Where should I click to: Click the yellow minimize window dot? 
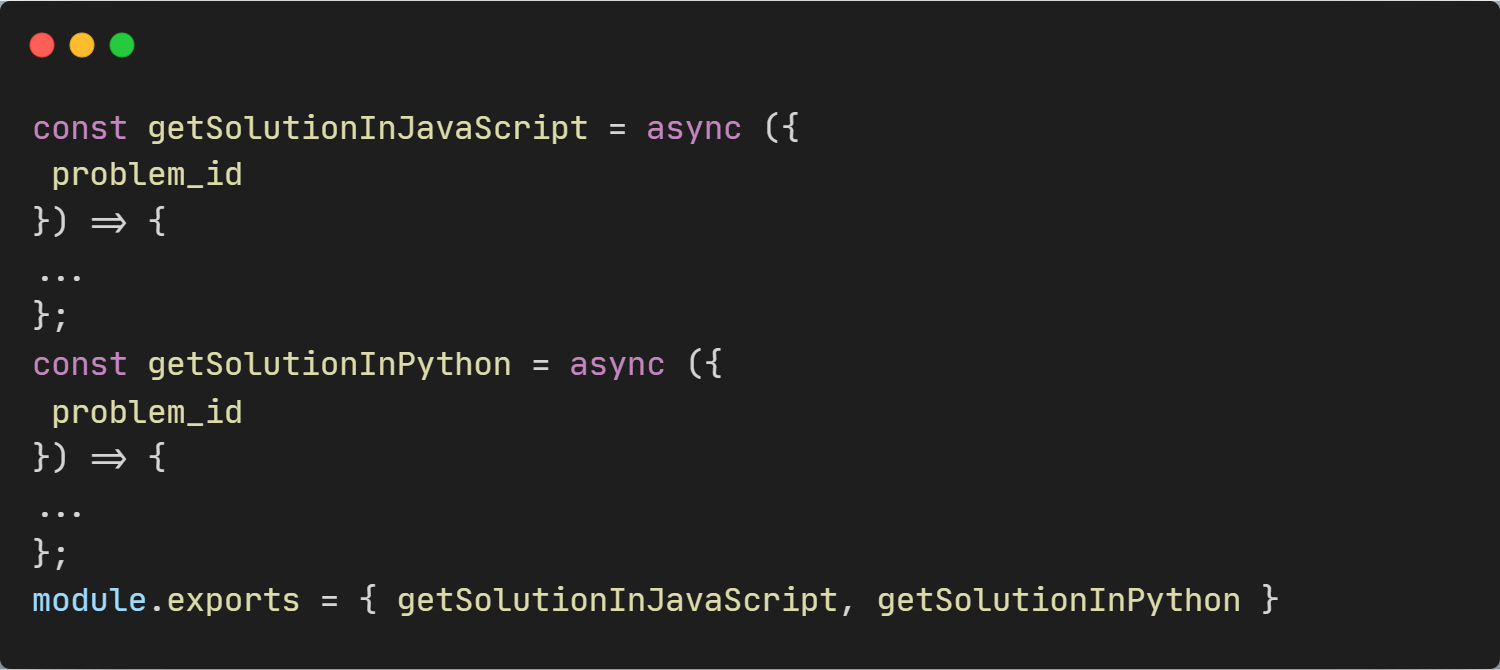pos(82,45)
